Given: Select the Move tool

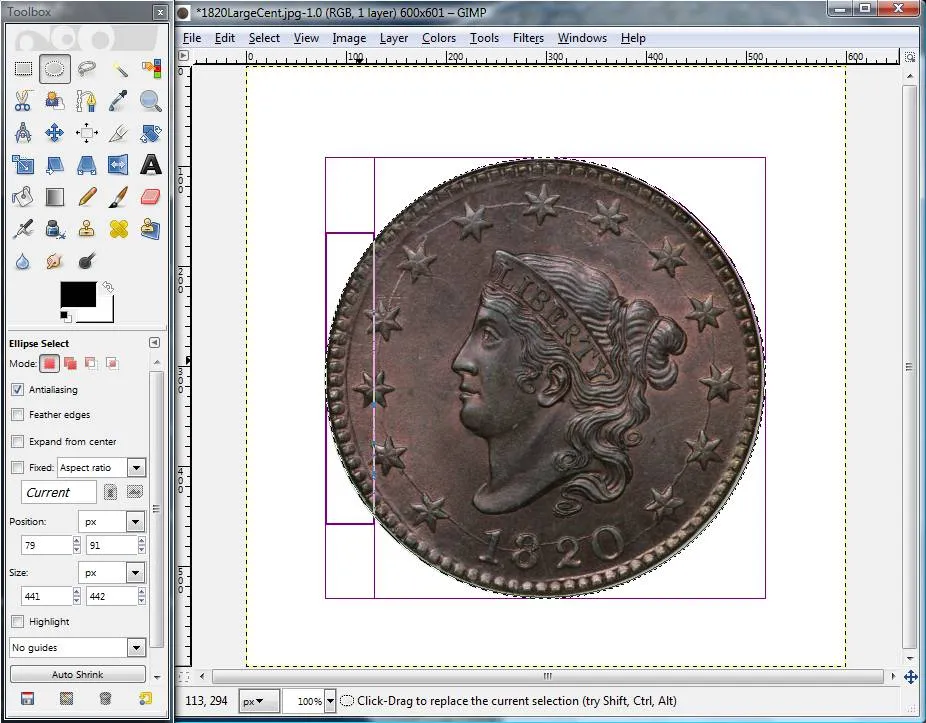Looking at the screenshot, I should coord(55,133).
